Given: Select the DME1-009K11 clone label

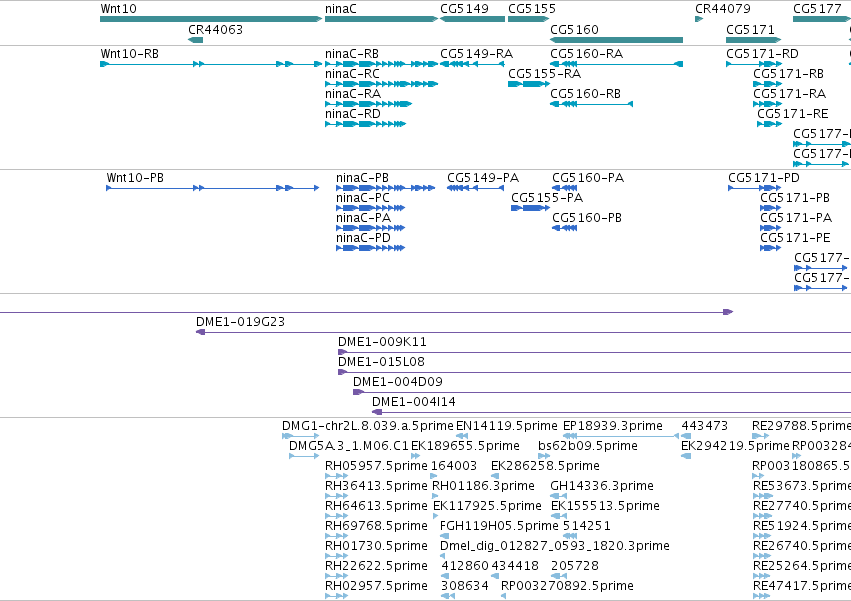Looking at the screenshot, I should click(x=383, y=342).
